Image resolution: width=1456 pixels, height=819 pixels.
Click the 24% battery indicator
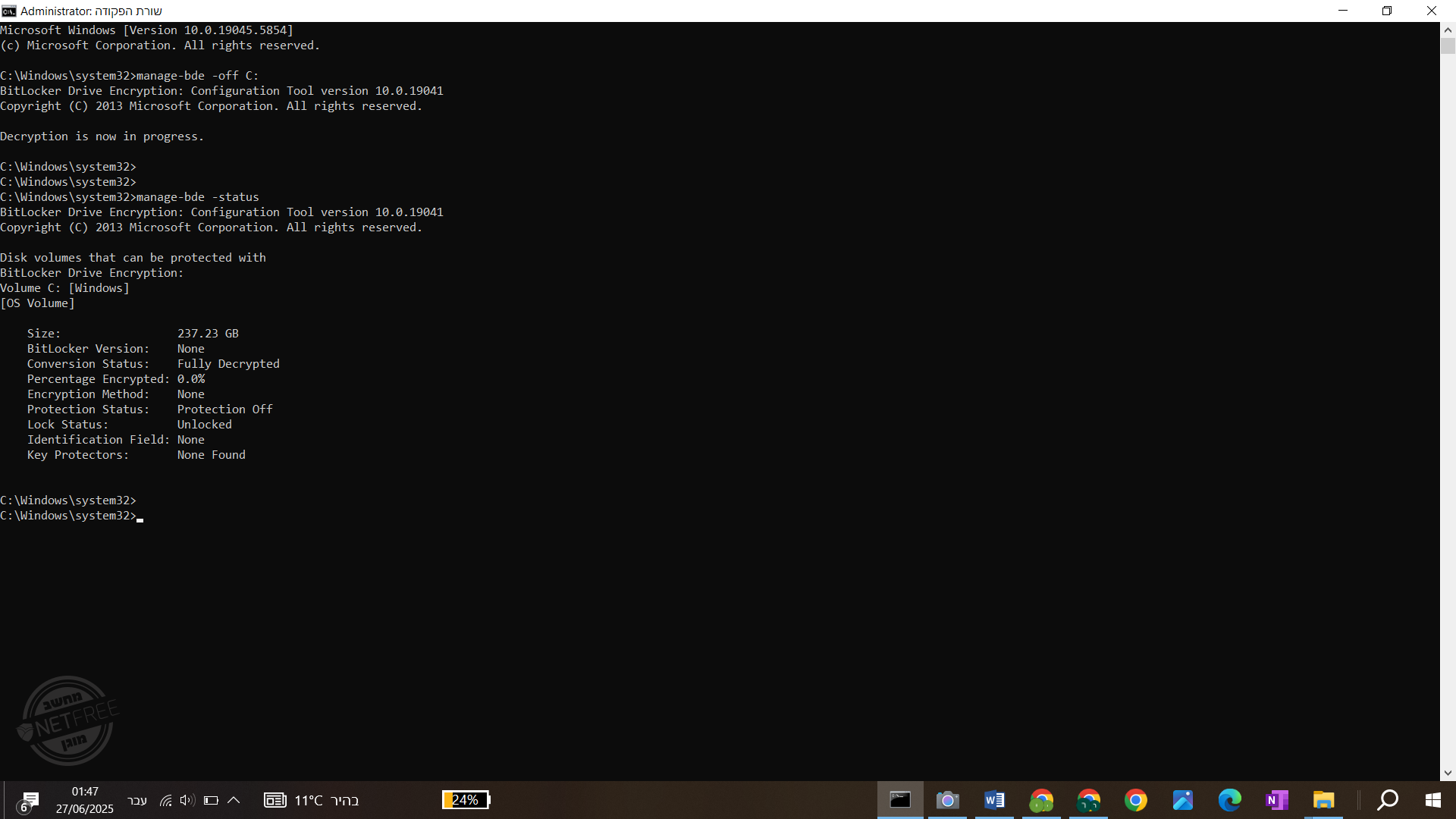pyautogui.click(x=466, y=800)
